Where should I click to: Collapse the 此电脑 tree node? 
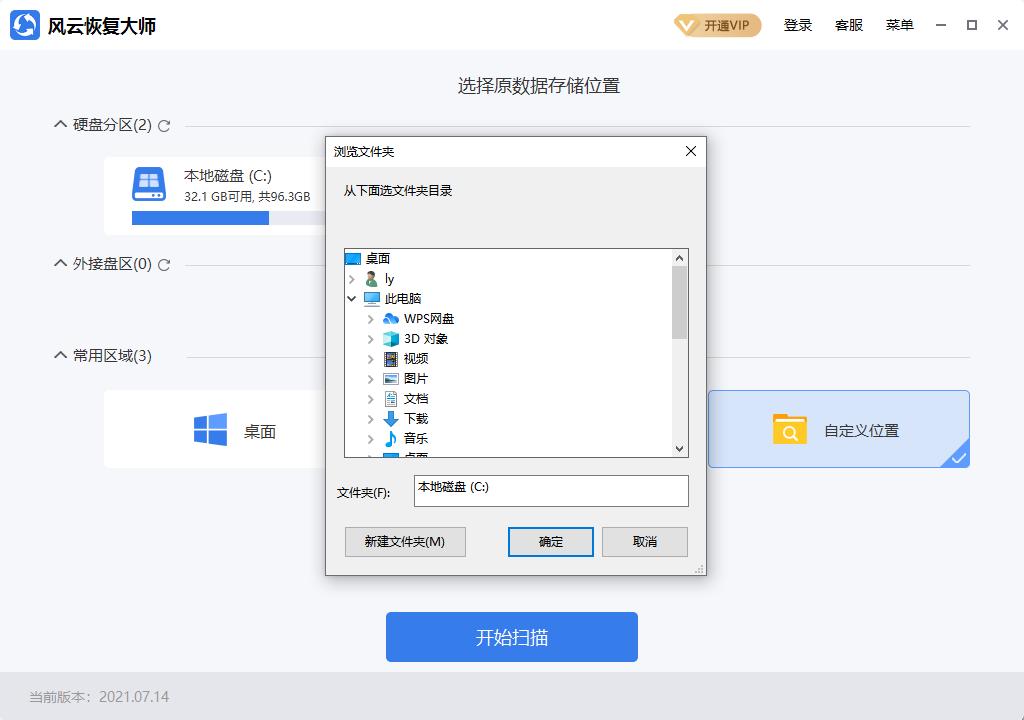352,298
